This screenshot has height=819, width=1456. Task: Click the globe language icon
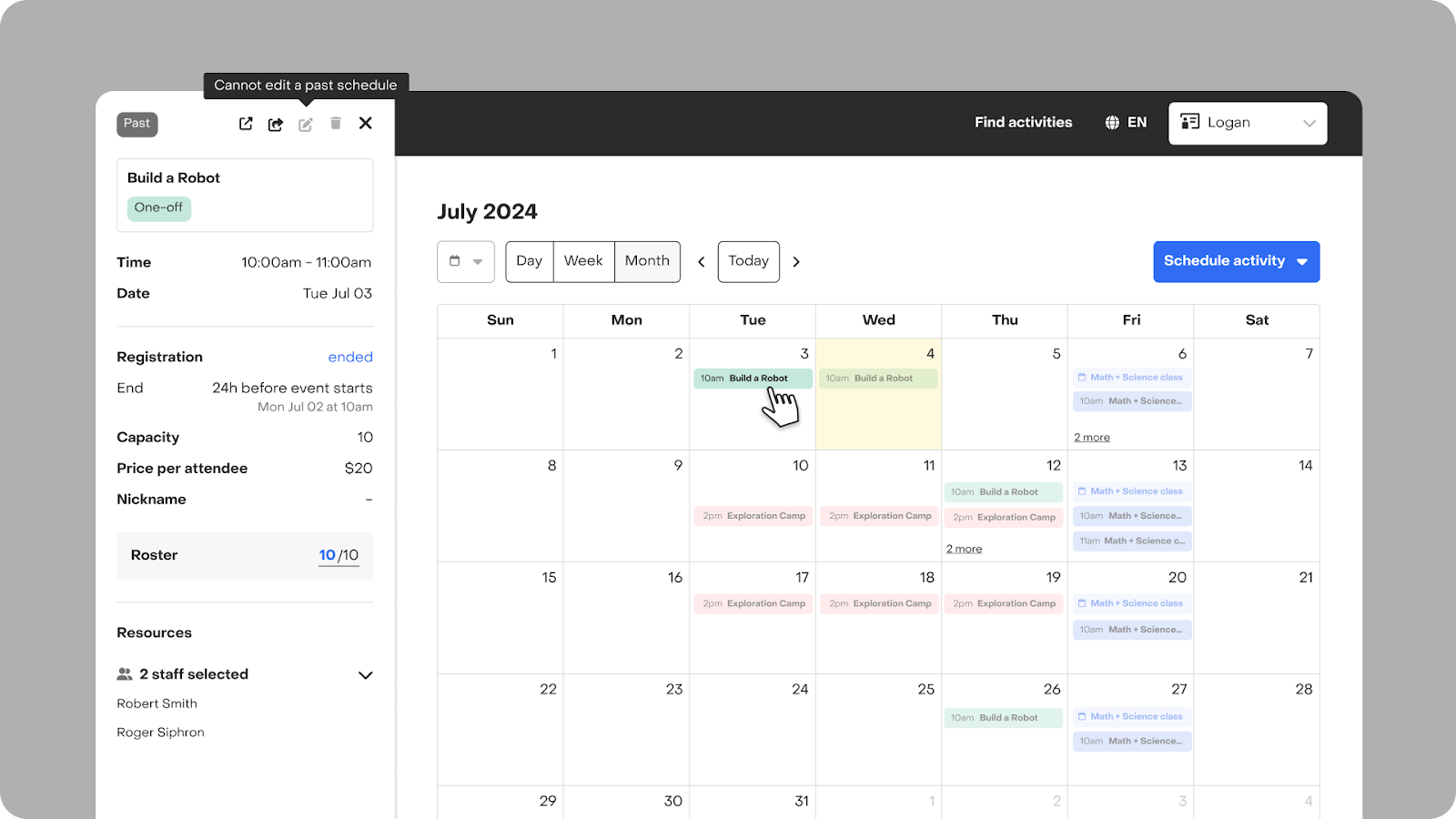pos(1112,122)
